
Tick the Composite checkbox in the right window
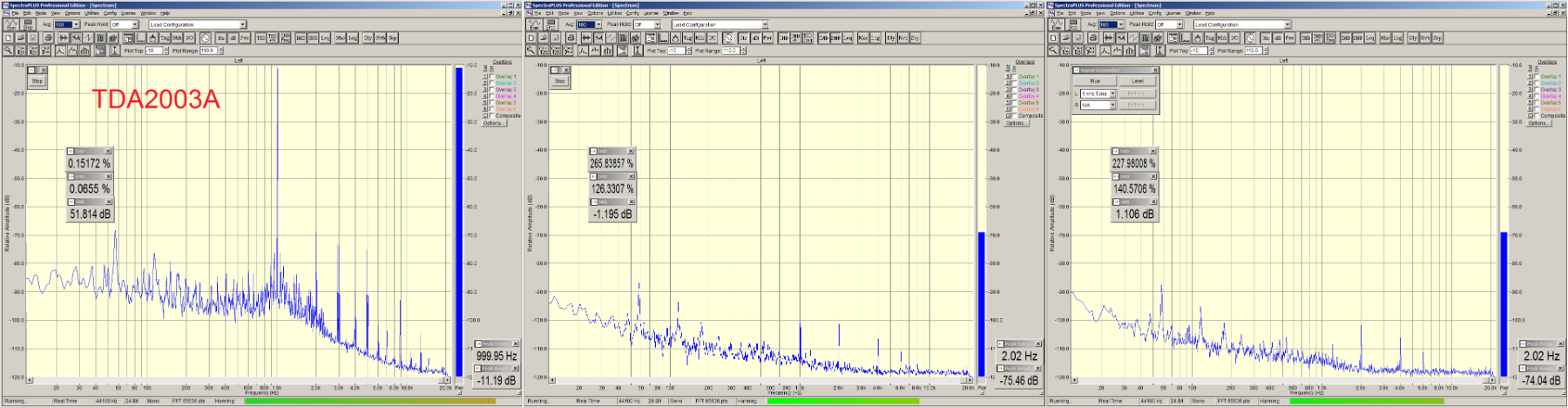point(1537,116)
